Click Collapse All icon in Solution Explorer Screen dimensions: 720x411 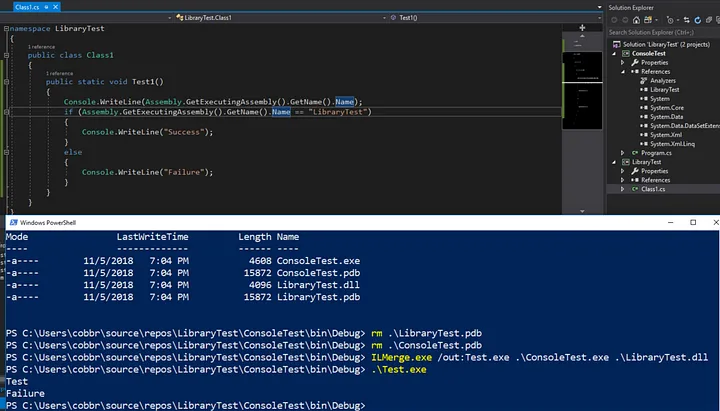[709, 20]
